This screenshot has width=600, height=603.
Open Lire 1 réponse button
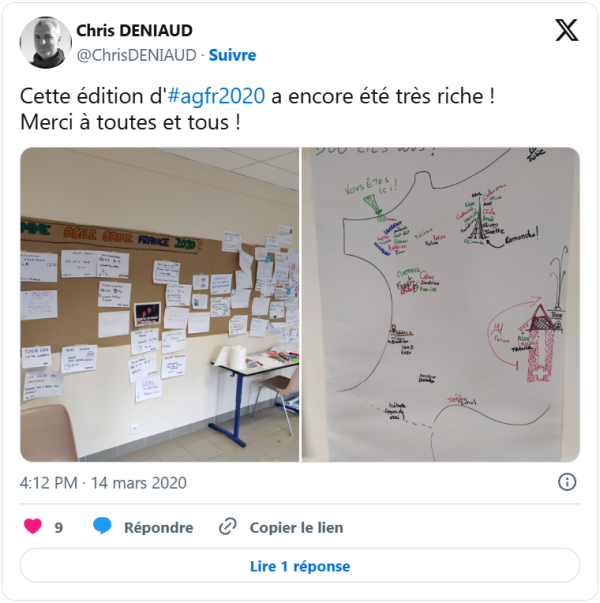point(300,566)
